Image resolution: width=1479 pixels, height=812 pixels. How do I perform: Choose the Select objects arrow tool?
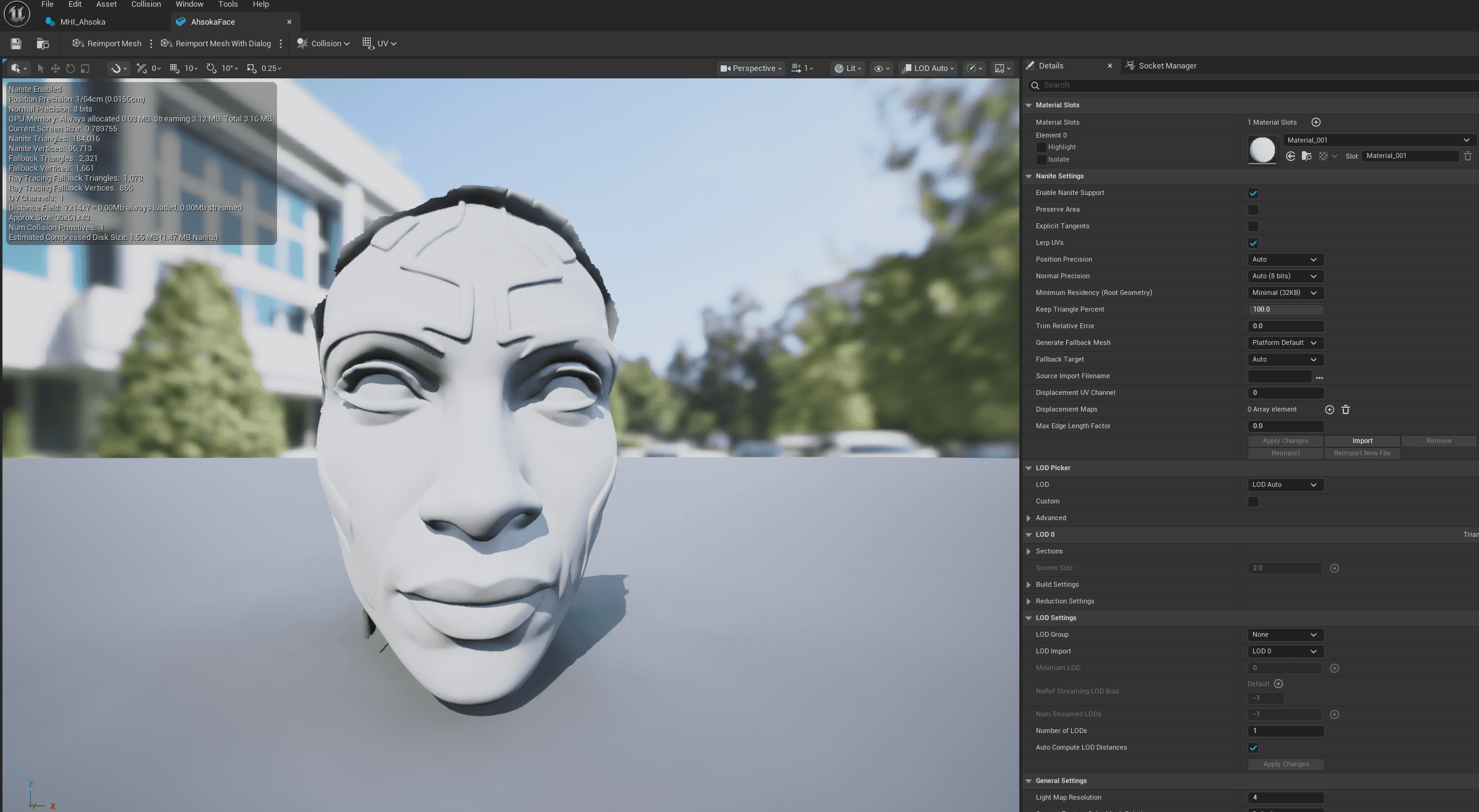coord(41,68)
